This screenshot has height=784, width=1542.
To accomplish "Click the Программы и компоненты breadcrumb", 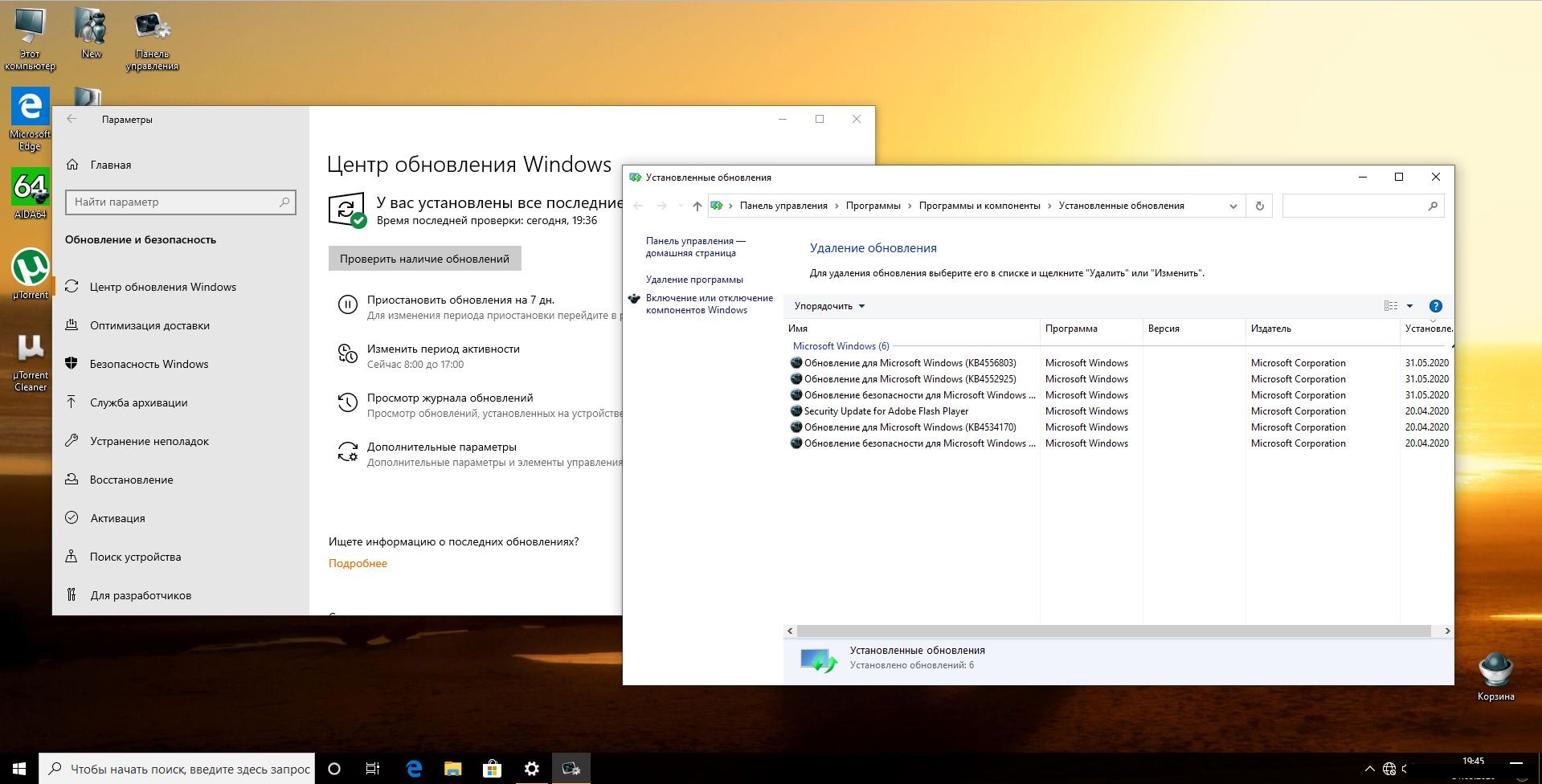I will pyautogui.click(x=980, y=206).
